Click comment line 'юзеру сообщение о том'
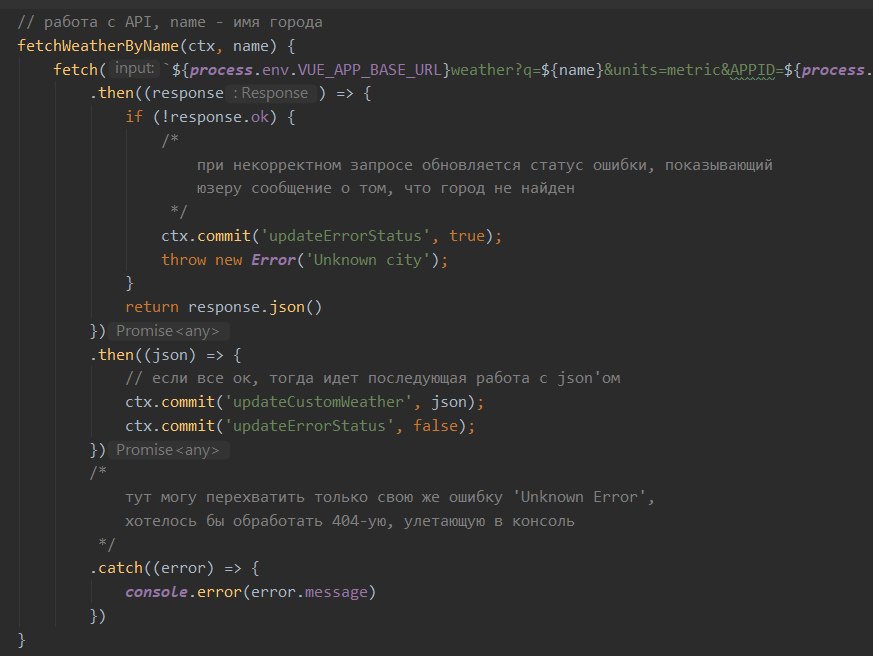 [x=385, y=188]
